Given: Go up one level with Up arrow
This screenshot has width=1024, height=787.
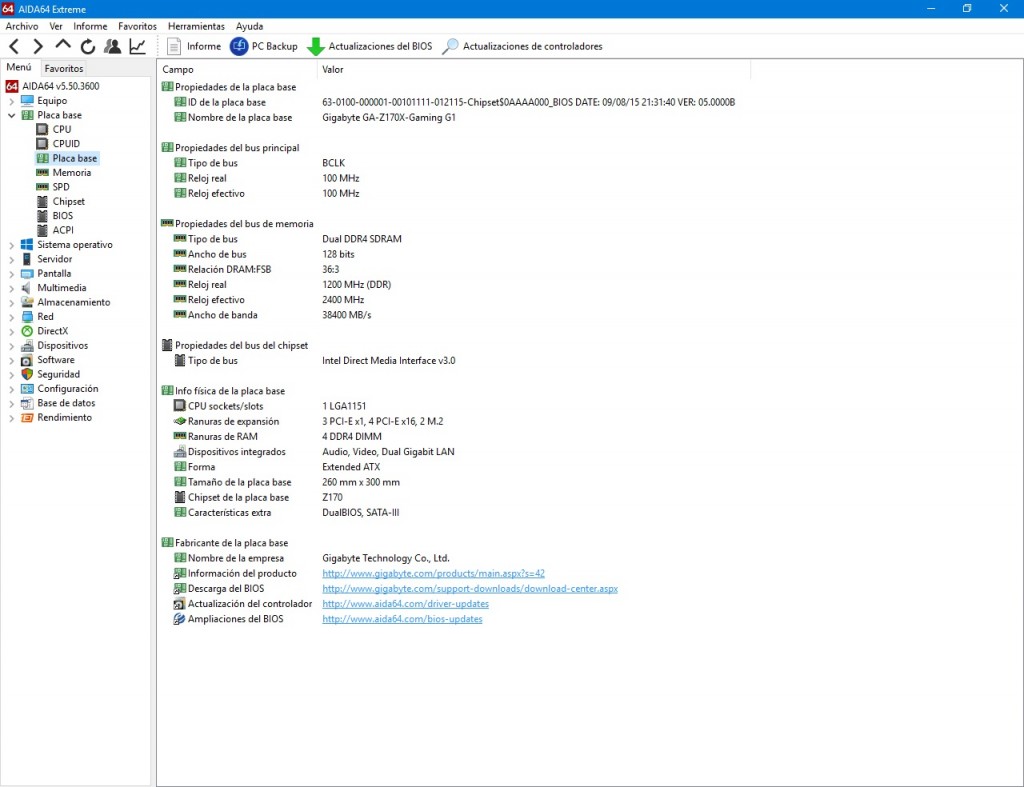Looking at the screenshot, I should [x=63, y=46].
